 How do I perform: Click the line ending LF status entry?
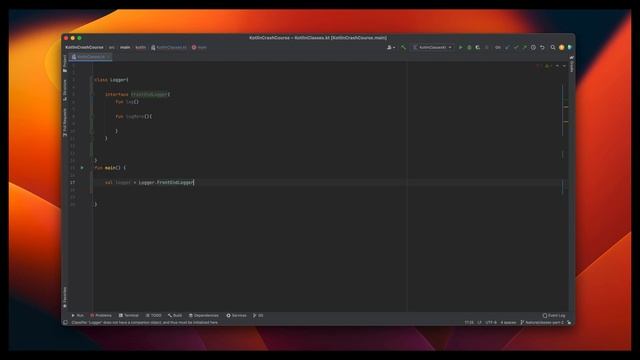point(480,322)
